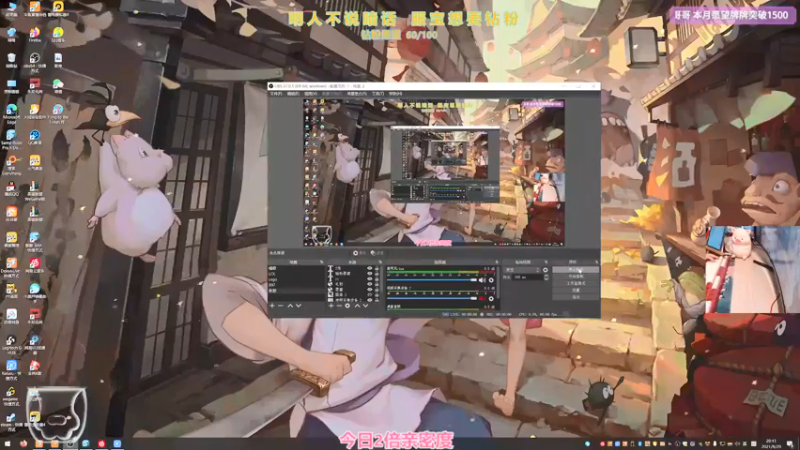The height and width of the screenshot is (450, 800).
Task: Move the selected source up
Action: [357, 306]
